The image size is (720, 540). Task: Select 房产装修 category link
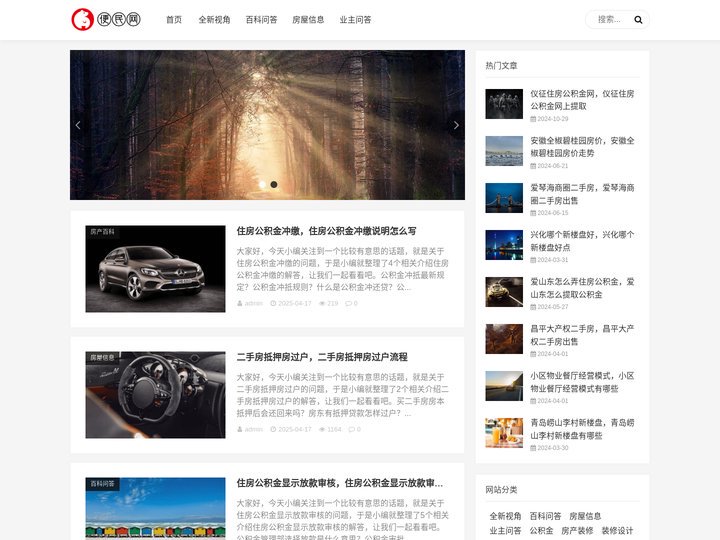point(577,531)
